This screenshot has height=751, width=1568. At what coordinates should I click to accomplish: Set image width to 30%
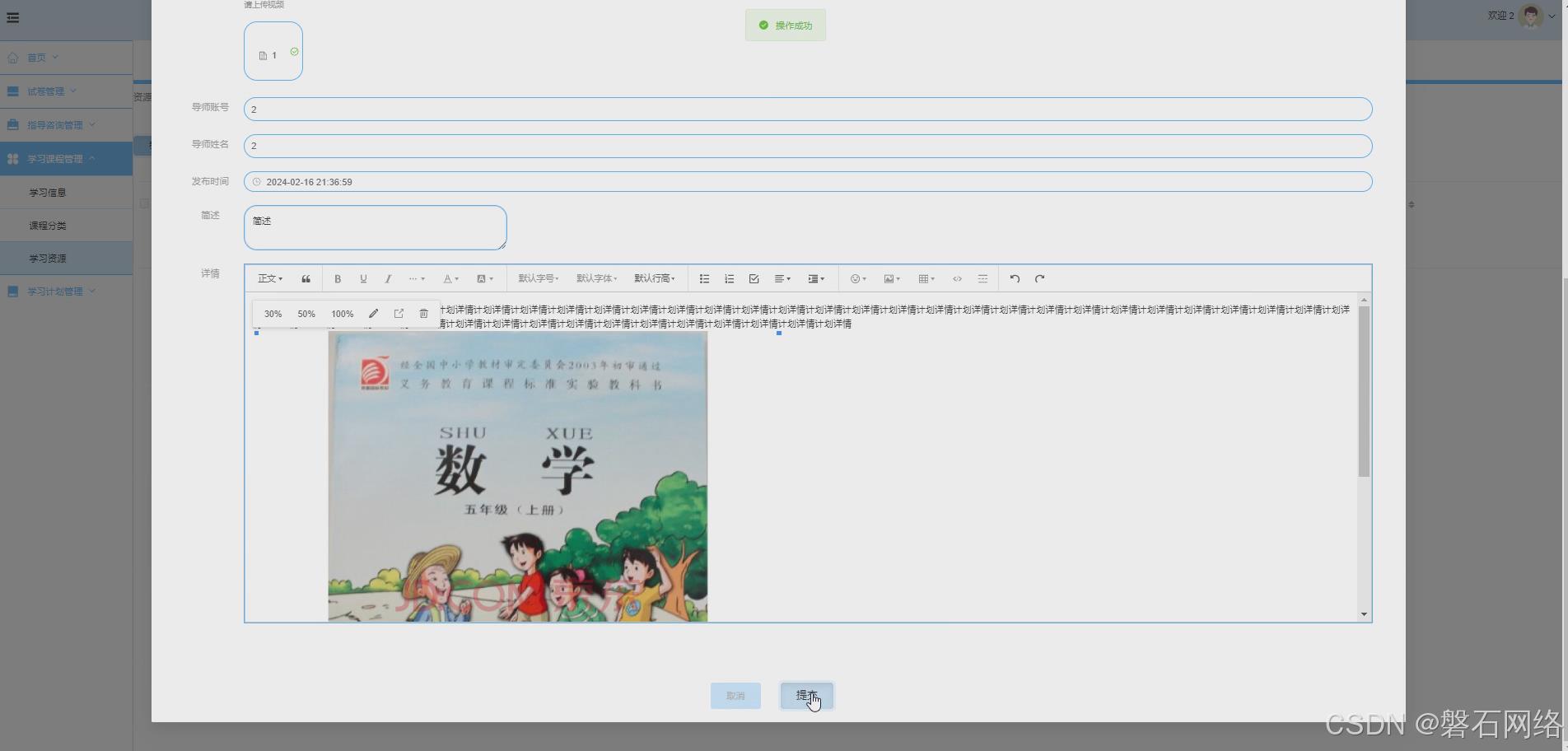pyautogui.click(x=273, y=314)
